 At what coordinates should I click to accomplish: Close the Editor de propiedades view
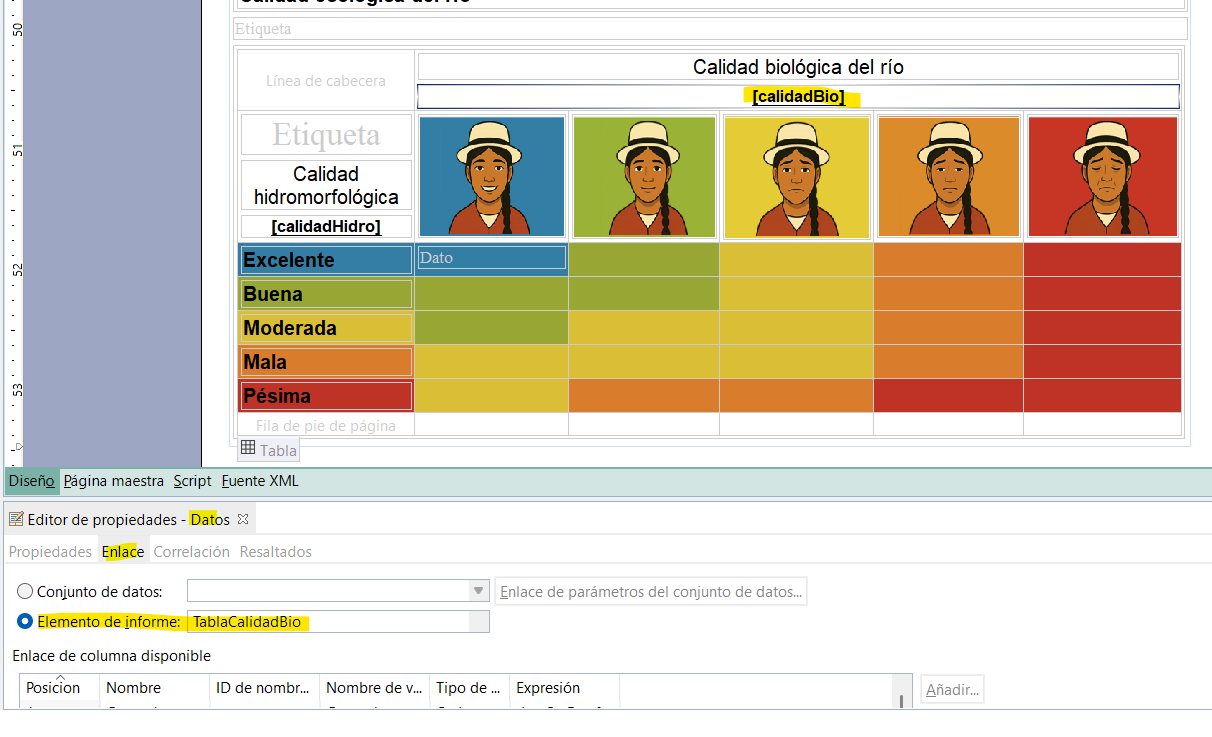pyautogui.click(x=243, y=519)
